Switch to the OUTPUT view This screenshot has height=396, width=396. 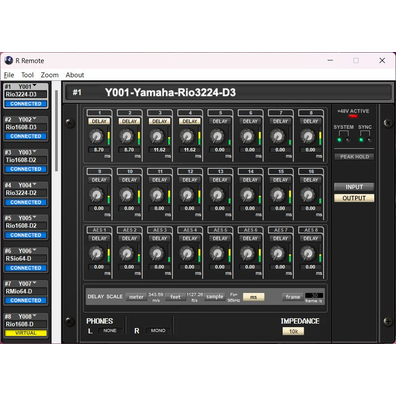(x=354, y=198)
